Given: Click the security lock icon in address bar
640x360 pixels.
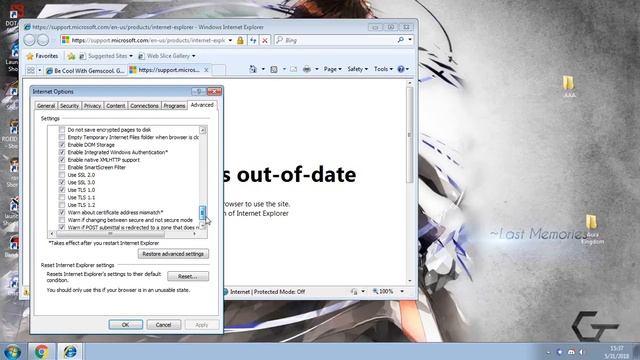Looking at the screenshot, I should 240,40.
